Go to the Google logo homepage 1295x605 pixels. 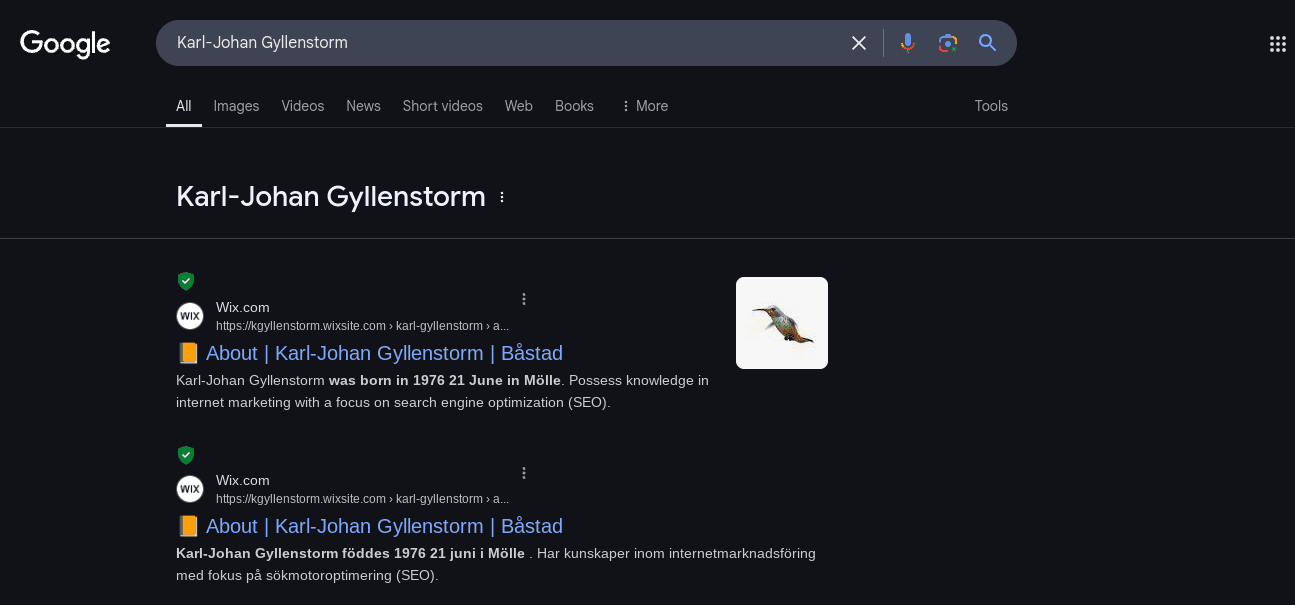[x=65, y=43]
